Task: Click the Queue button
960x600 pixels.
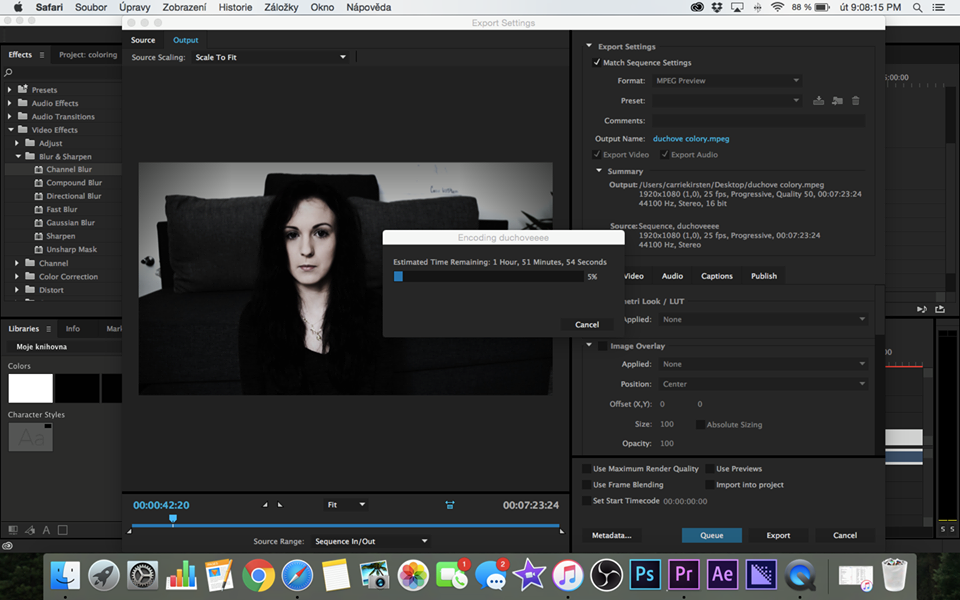Action: click(x=711, y=535)
